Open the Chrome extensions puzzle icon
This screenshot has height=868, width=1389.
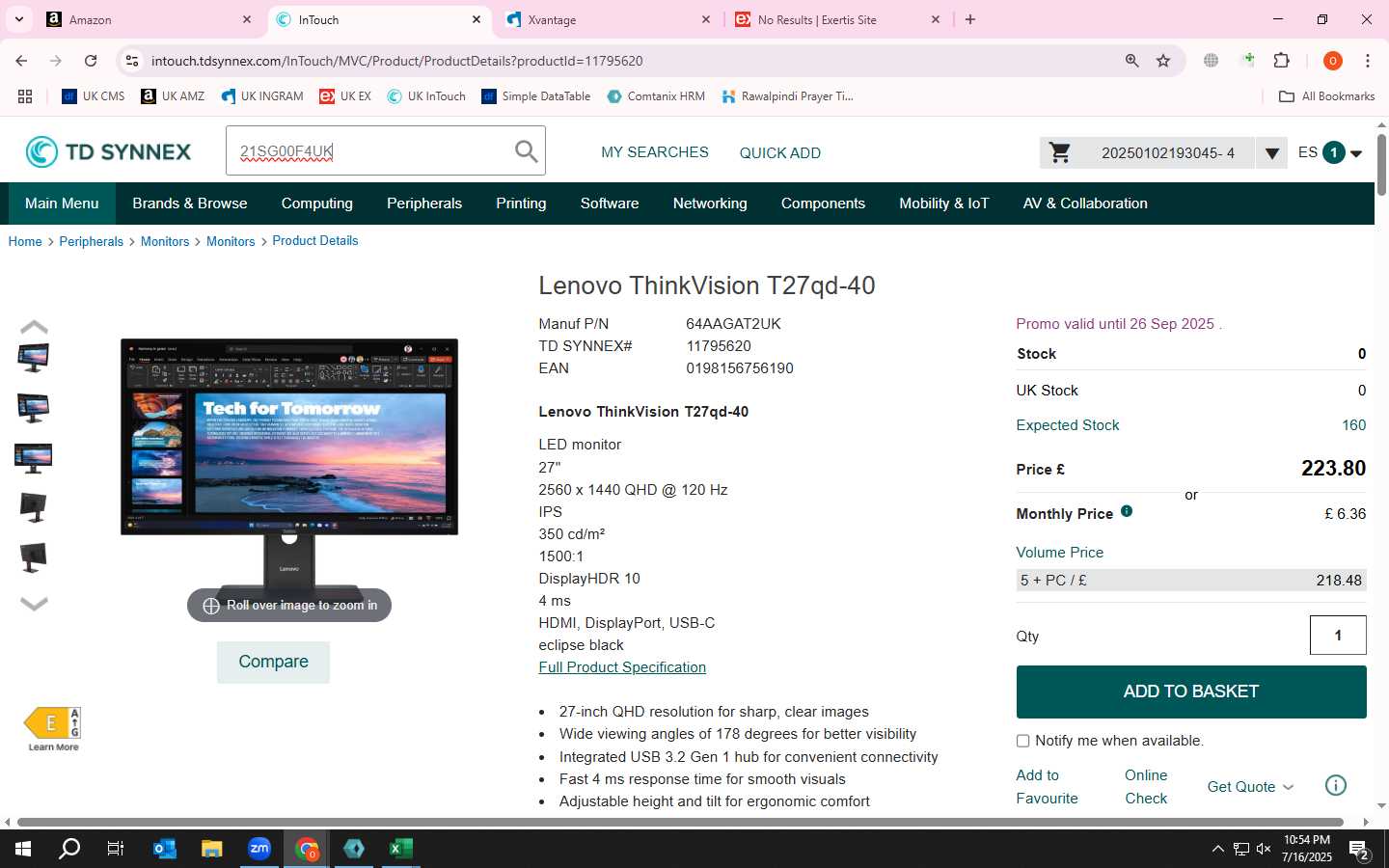pos(1281,61)
